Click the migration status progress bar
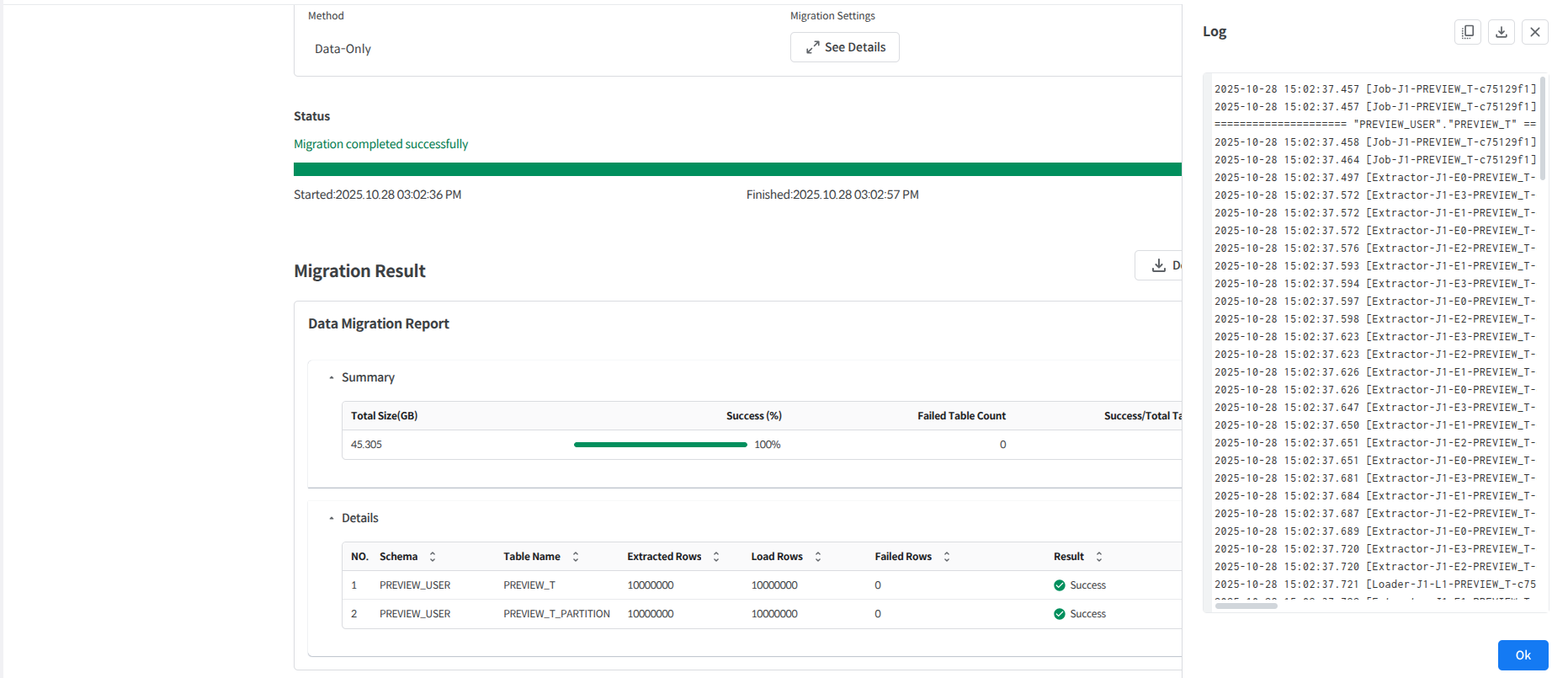The height and width of the screenshot is (678, 1568). pos(736,169)
